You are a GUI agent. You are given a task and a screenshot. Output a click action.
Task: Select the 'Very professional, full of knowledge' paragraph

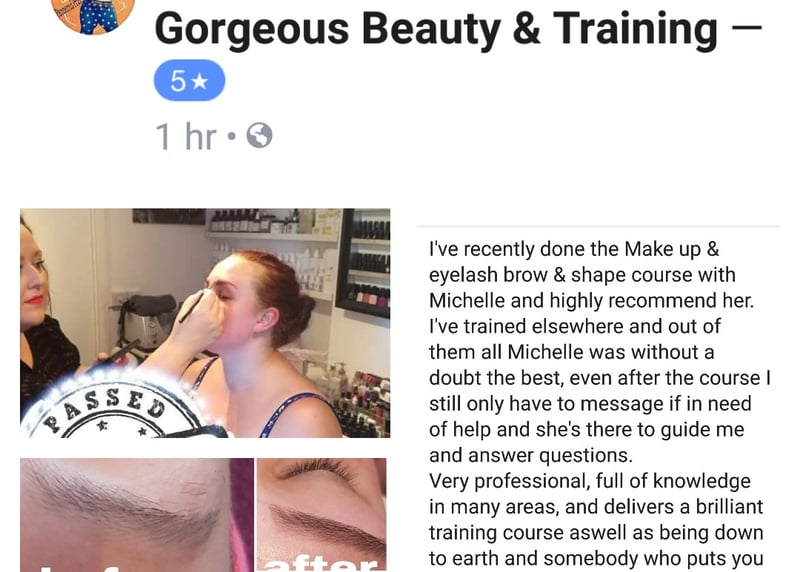596,519
